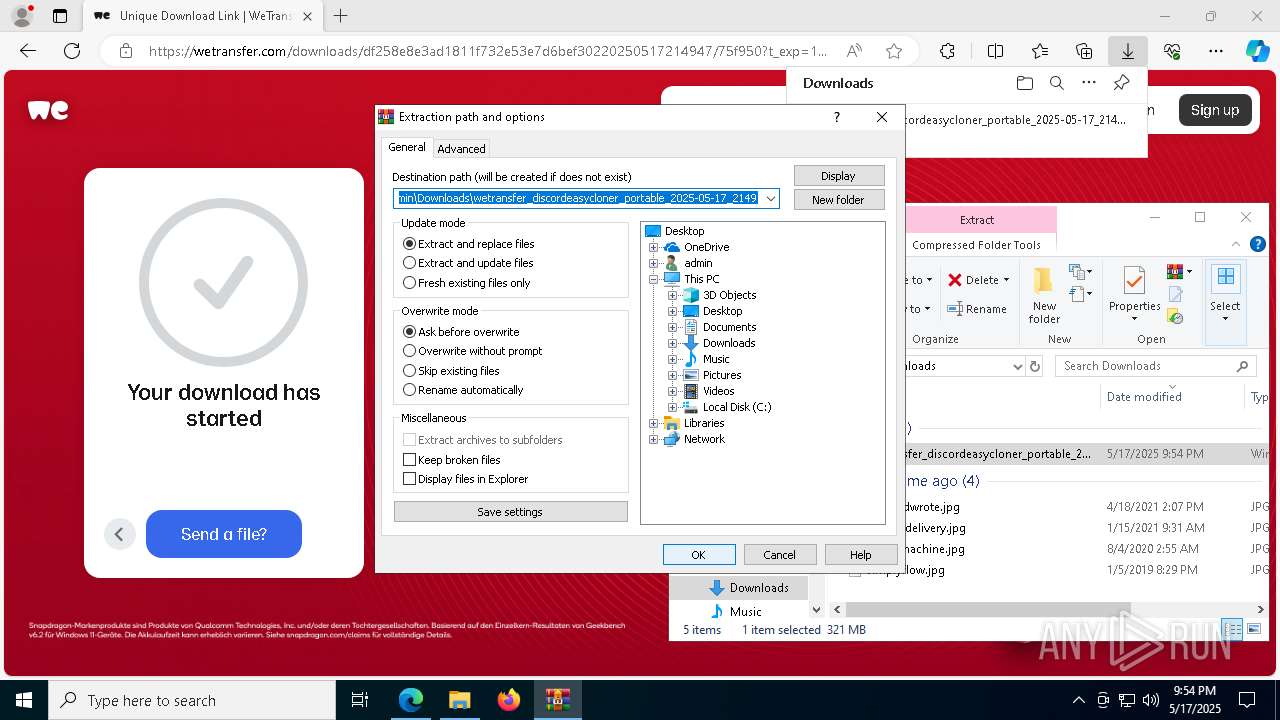
Task: Click Send a file? button
Action: click(224, 534)
